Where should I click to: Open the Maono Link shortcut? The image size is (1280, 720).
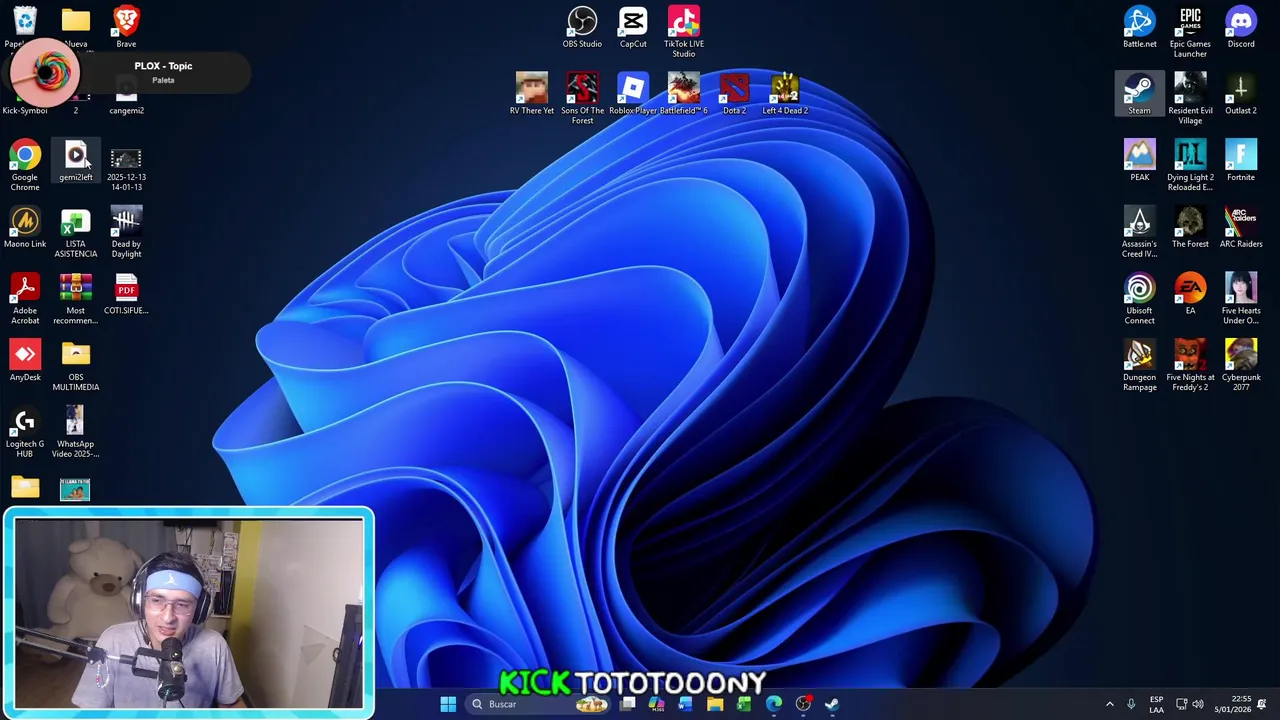[x=25, y=228]
